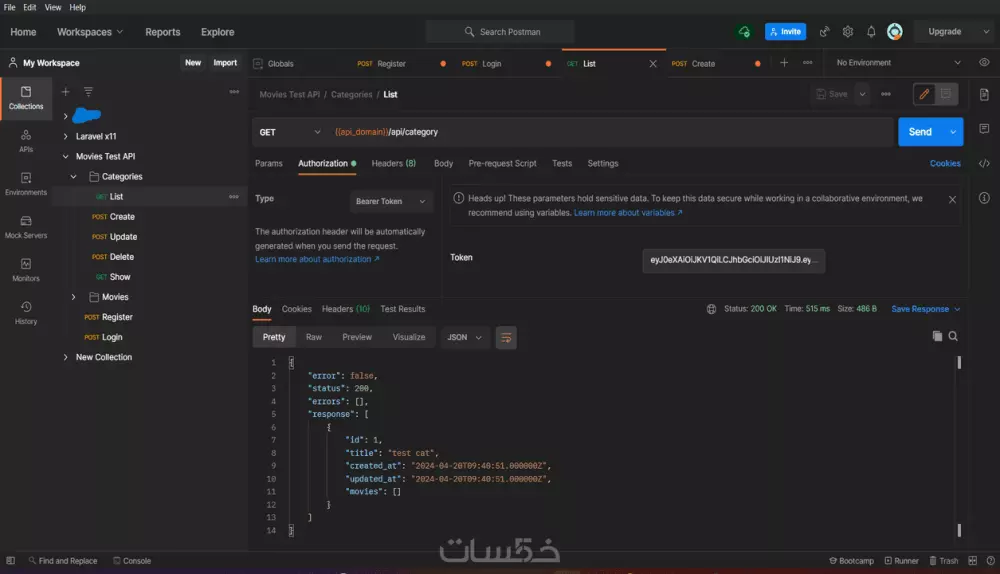The width and height of the screenshot is (1000, 574).
Task: Click the Send button
Action: (x=920, y=132)
